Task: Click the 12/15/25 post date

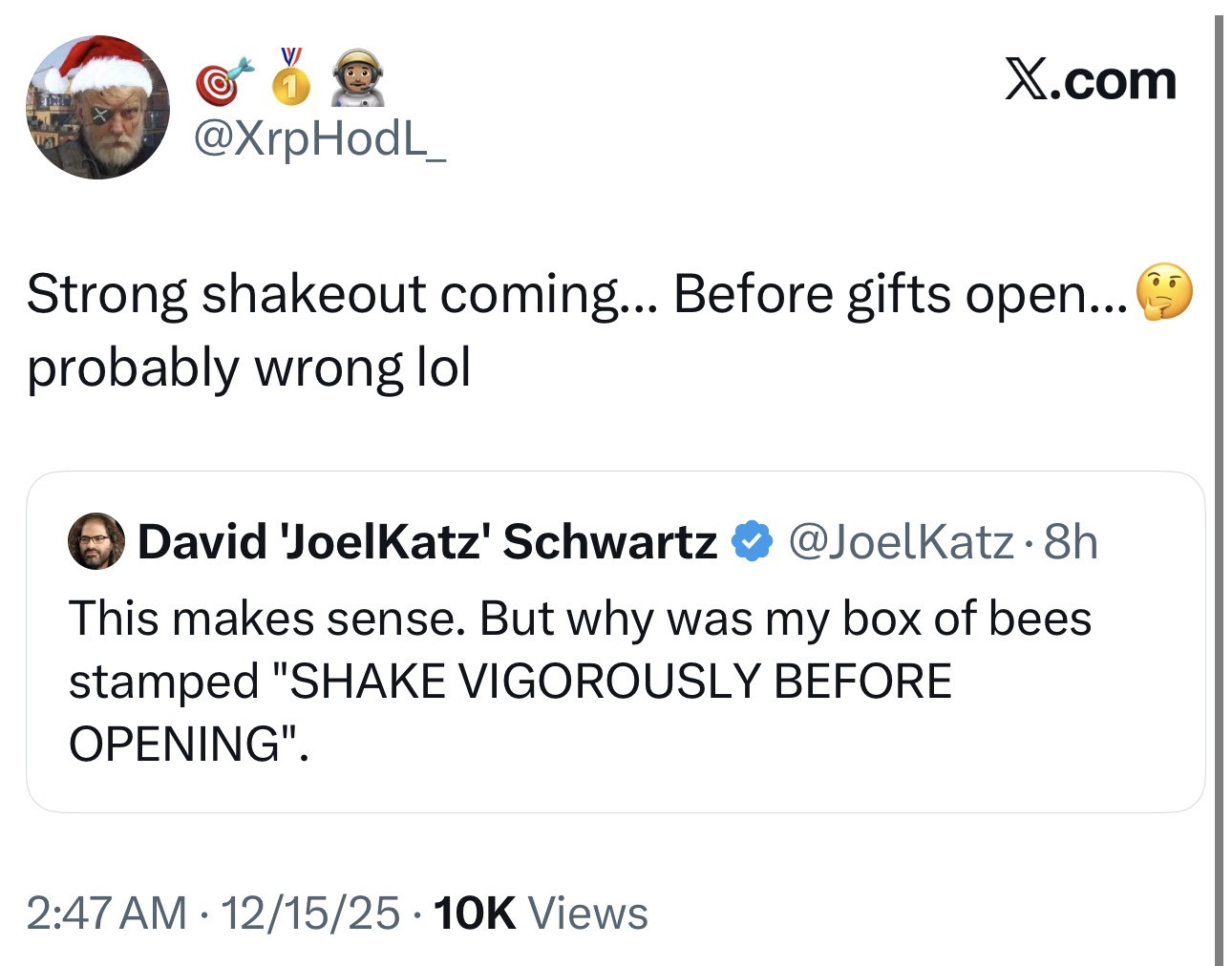Action: pos(310,913)
